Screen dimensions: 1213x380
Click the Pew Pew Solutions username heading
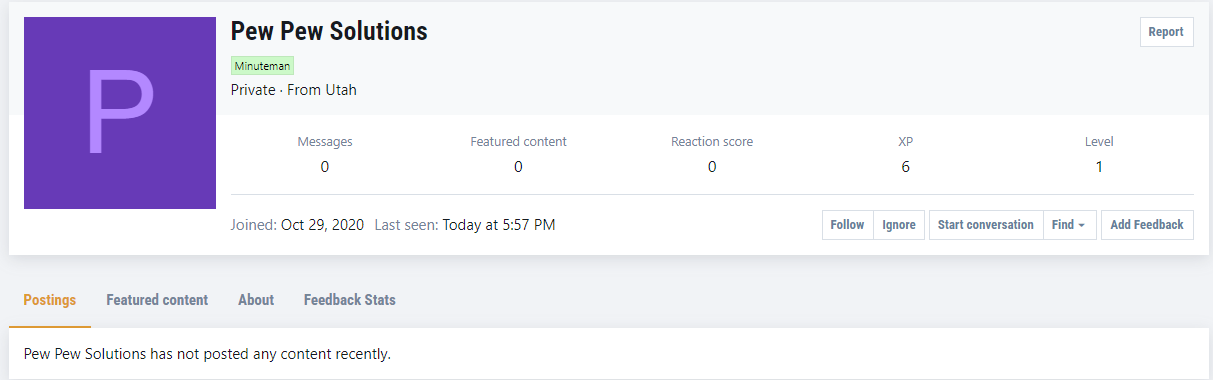(x=329, y=31)
